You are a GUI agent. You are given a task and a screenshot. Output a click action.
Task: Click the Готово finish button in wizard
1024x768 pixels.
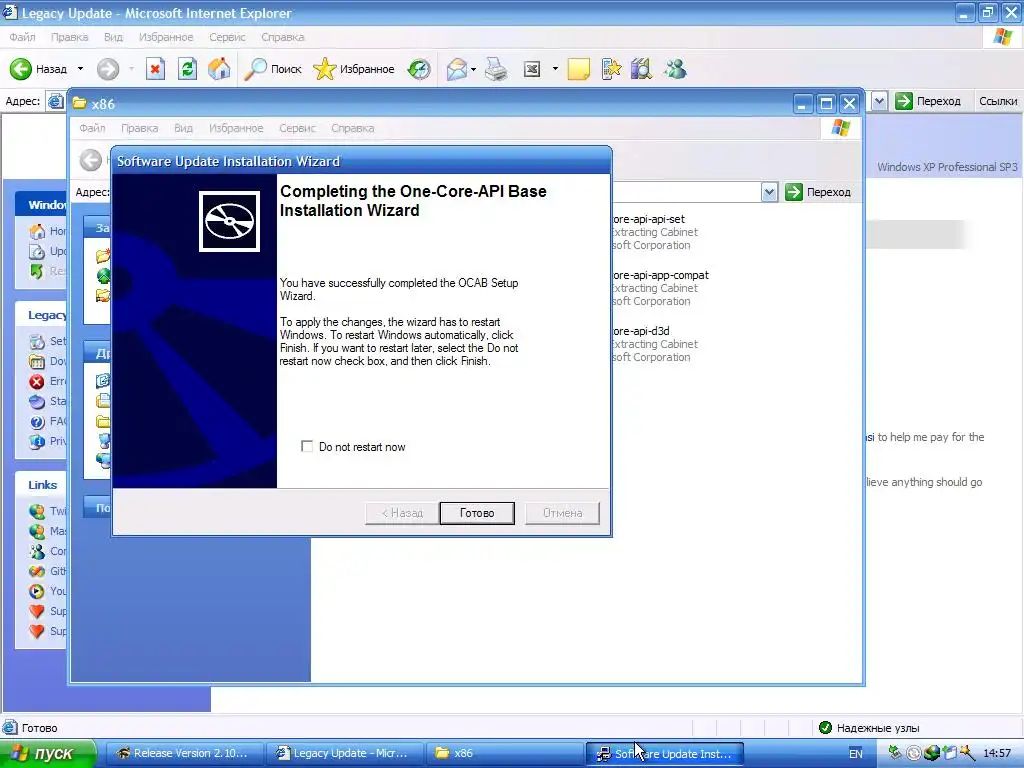coord(477,513)
